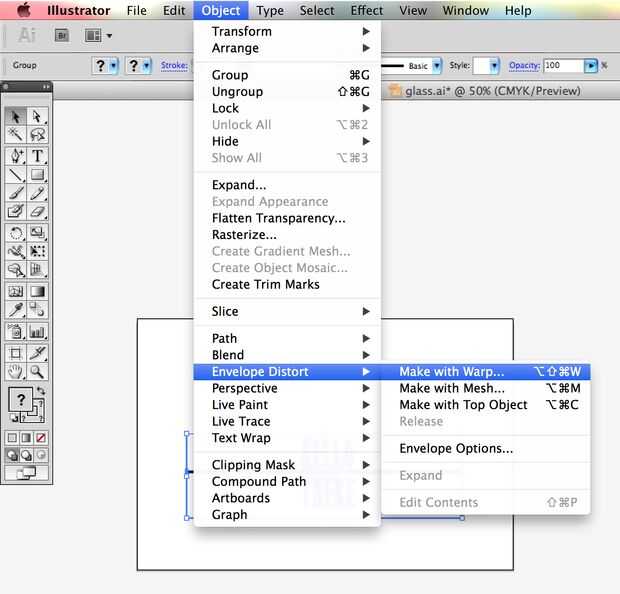Select the Rectangle tool
620x594 pixels.
pos(37,174)
